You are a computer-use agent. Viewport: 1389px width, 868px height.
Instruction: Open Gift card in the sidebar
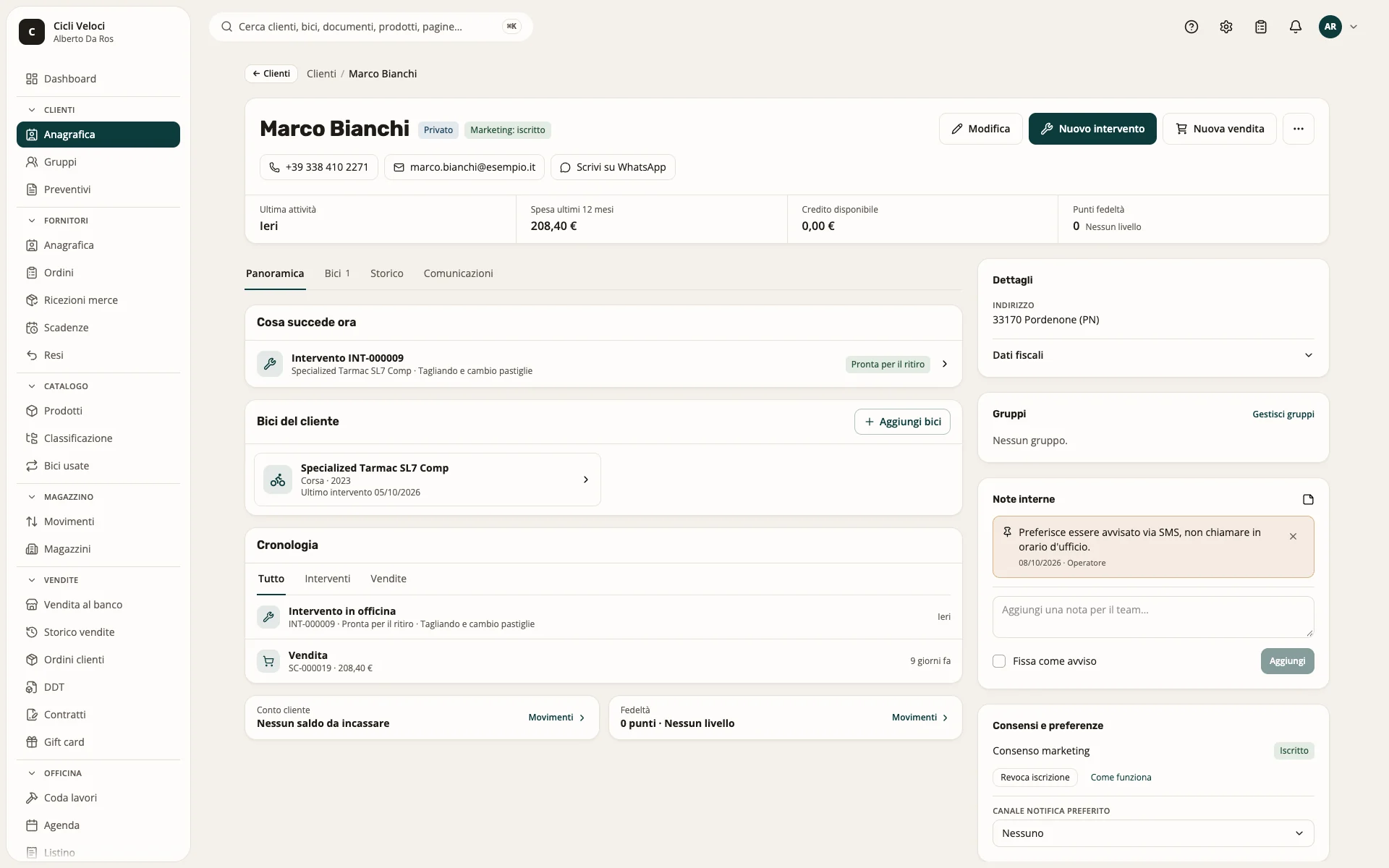pyautogui.click(x=98, y=742)
